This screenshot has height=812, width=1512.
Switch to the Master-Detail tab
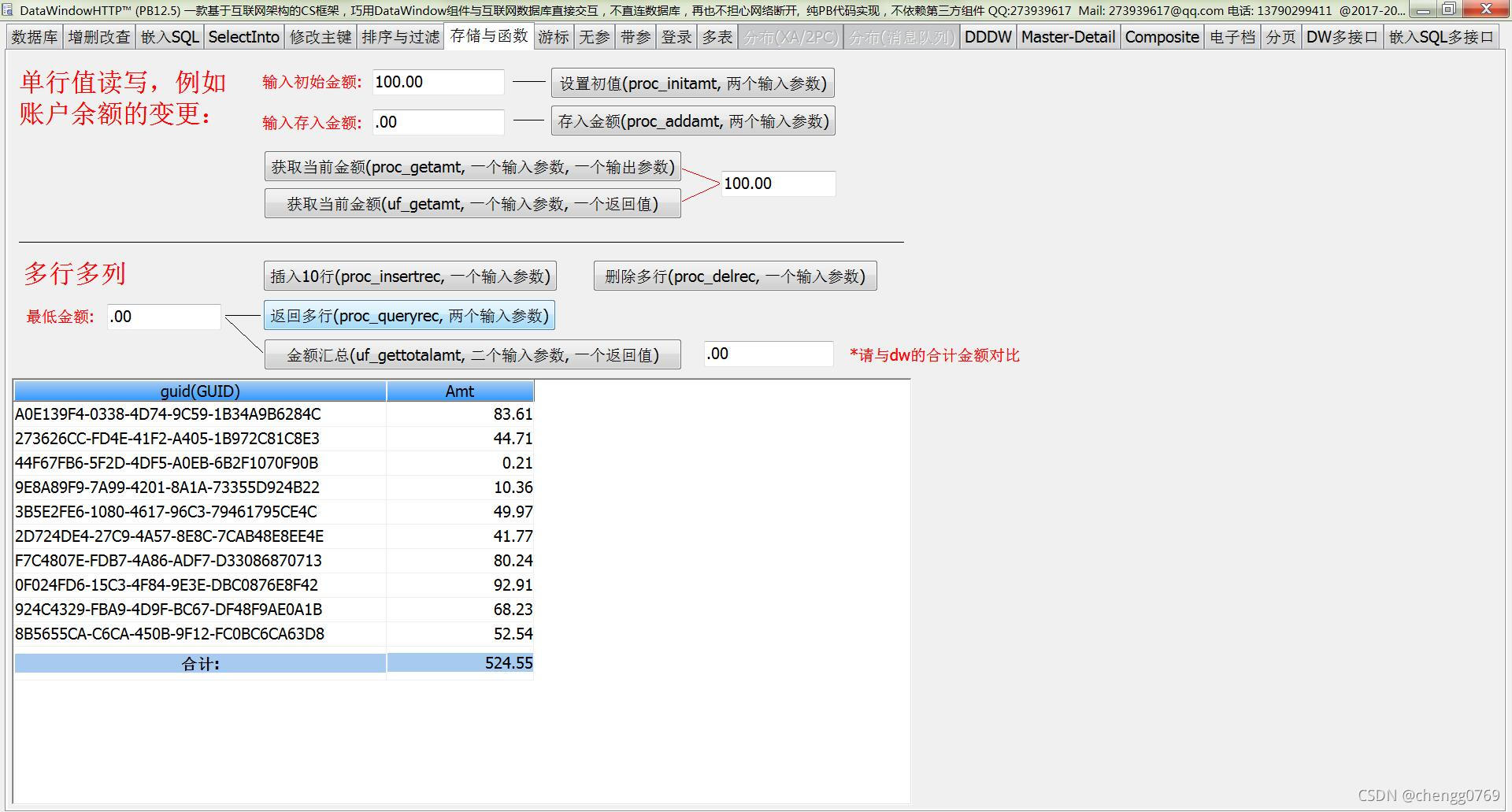click(1068, 37)
